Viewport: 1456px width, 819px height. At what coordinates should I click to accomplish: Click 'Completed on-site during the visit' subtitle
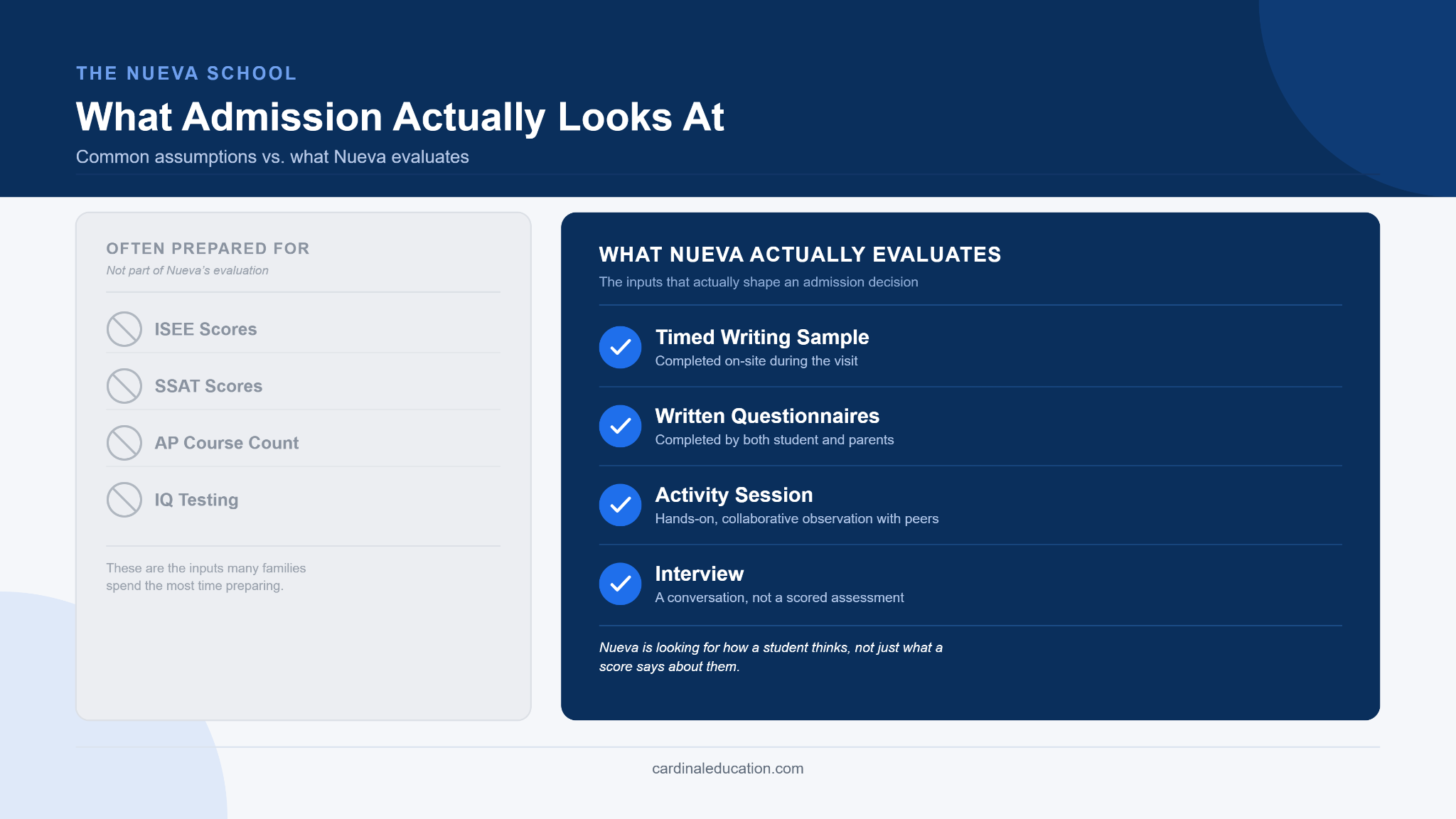click(x=756, y=361)
